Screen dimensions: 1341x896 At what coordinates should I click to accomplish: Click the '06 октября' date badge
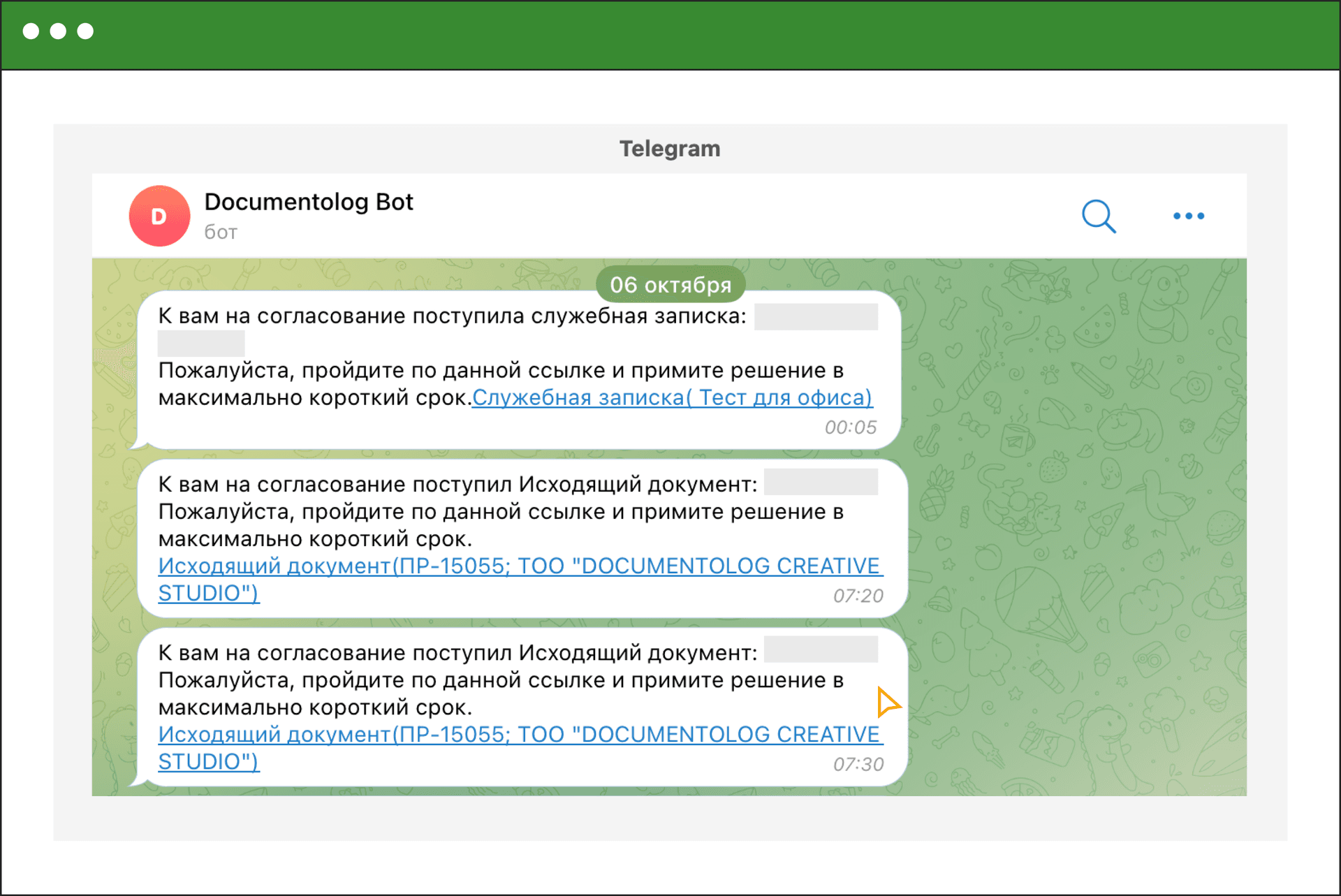click(670, 284)
